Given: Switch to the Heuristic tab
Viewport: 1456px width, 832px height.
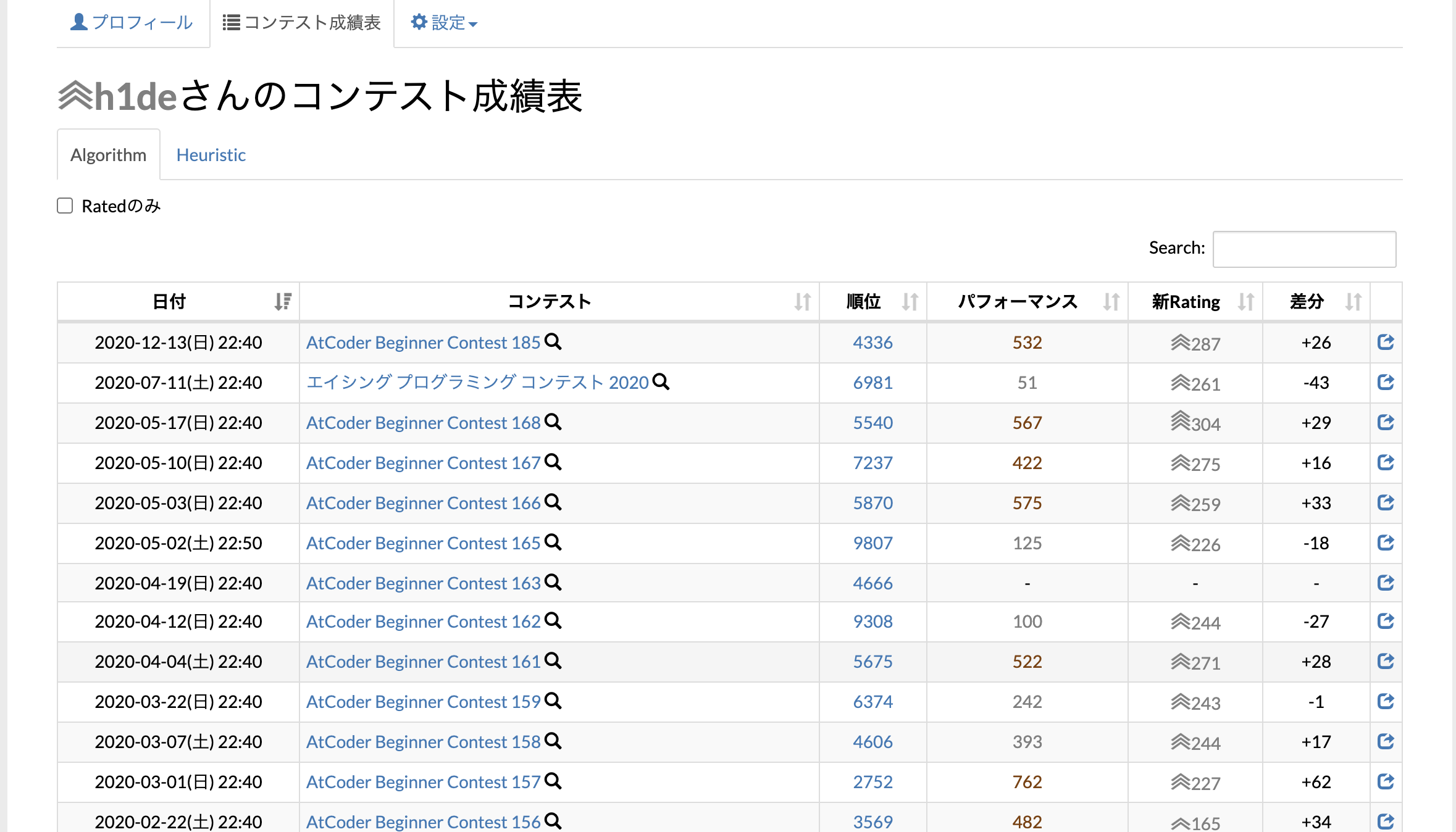Looking at the screenshot, I should pyautogui.click(x=211, y=155).
